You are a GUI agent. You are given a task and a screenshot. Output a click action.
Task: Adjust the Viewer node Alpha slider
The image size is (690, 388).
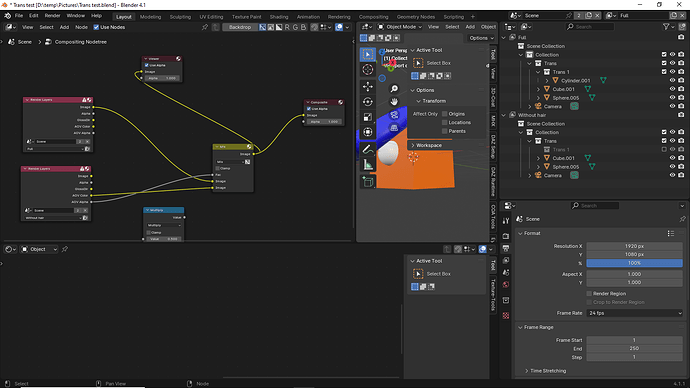(x=161, y=78)
